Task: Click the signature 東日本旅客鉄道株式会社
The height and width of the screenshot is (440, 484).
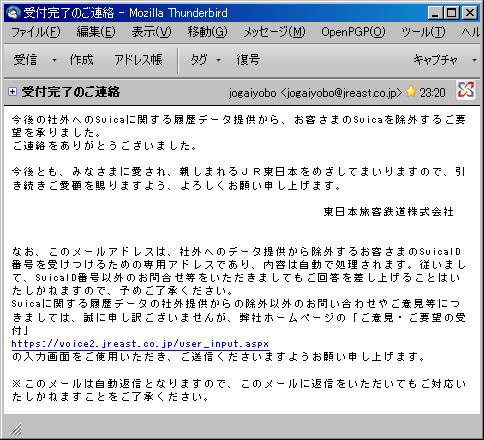Action: click(389, 211)
